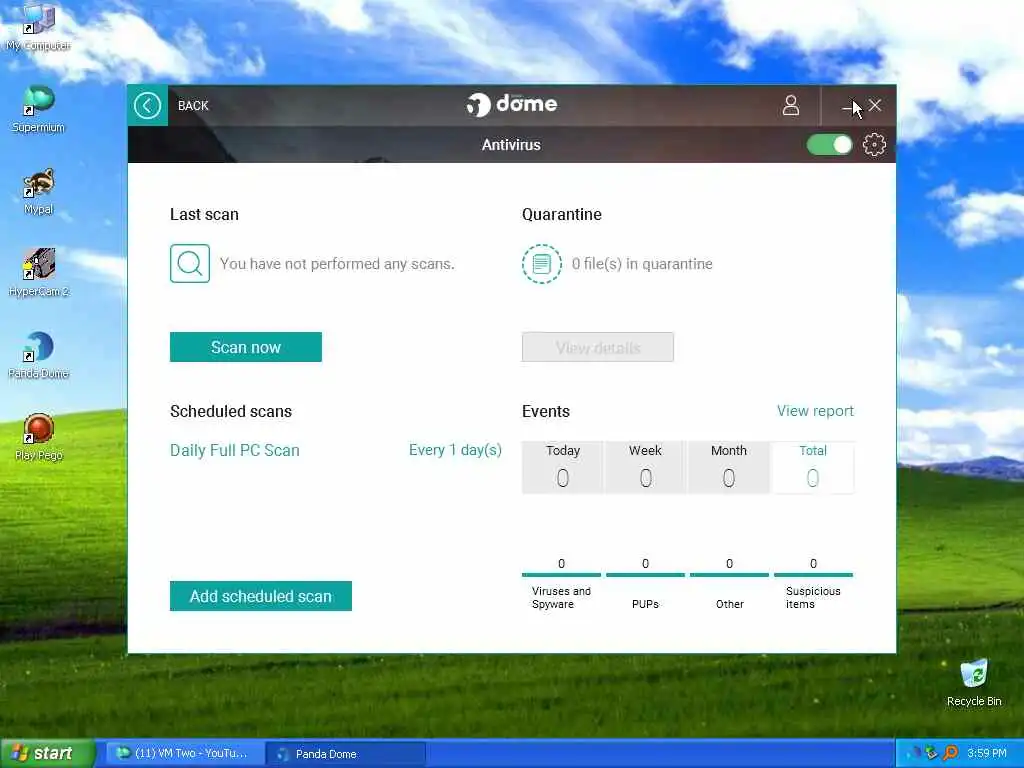Click Add scheduled scan button

point(261,596)
